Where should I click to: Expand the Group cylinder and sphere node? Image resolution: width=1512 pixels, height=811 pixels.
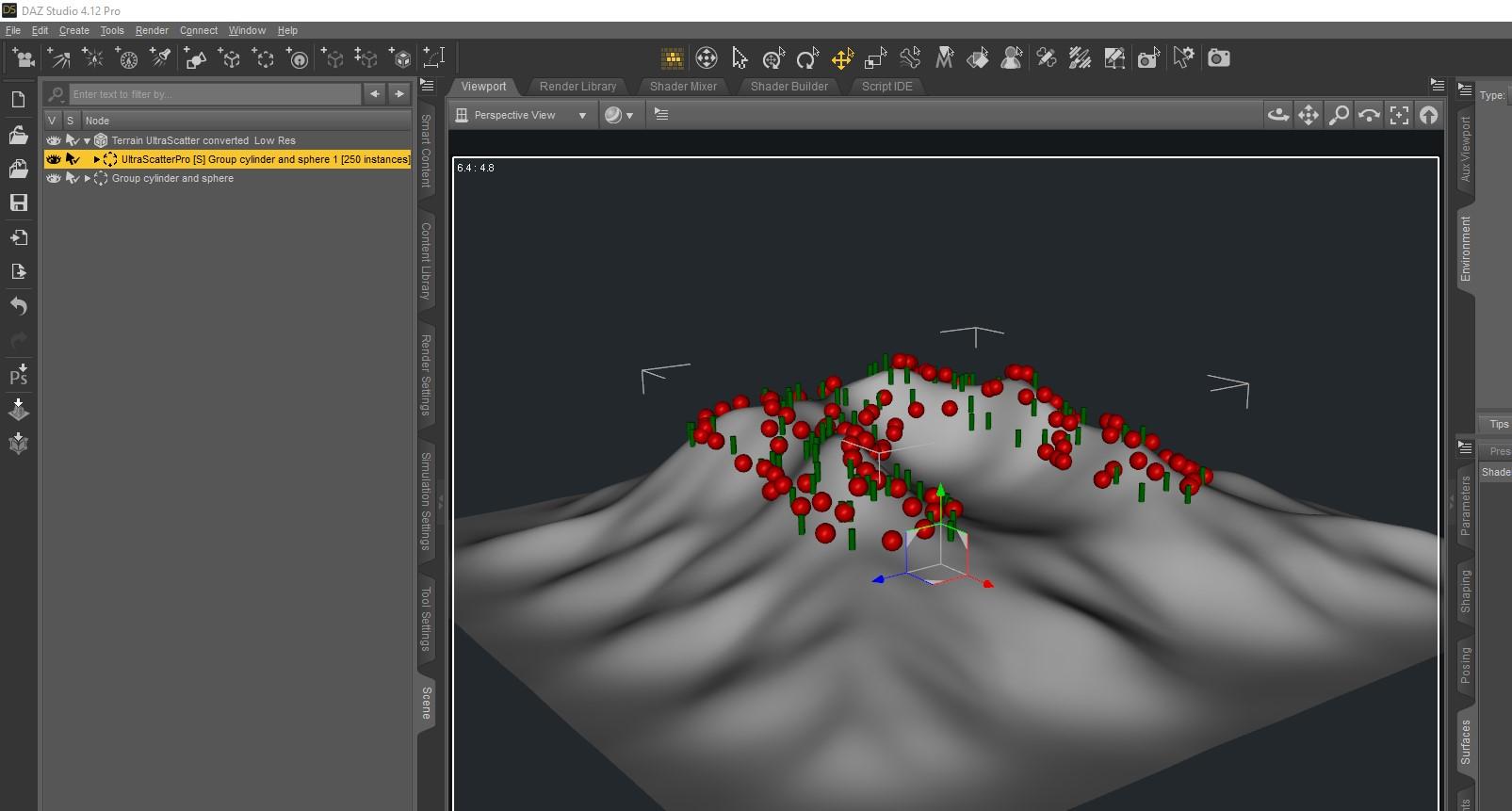88,178
